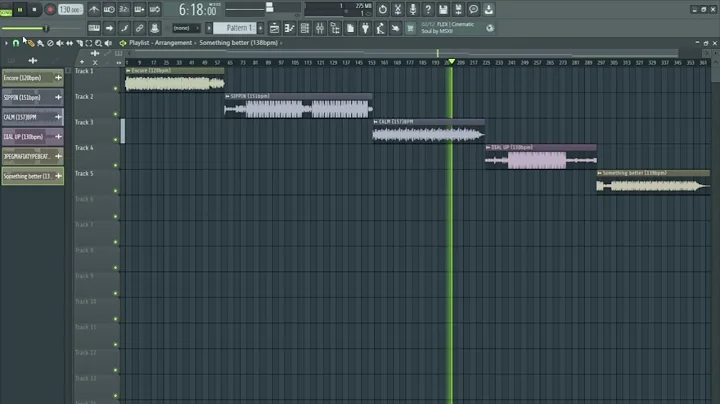Open the undo history icon
Viewport: 720px width, 404px height.
[x=382, y=9]
